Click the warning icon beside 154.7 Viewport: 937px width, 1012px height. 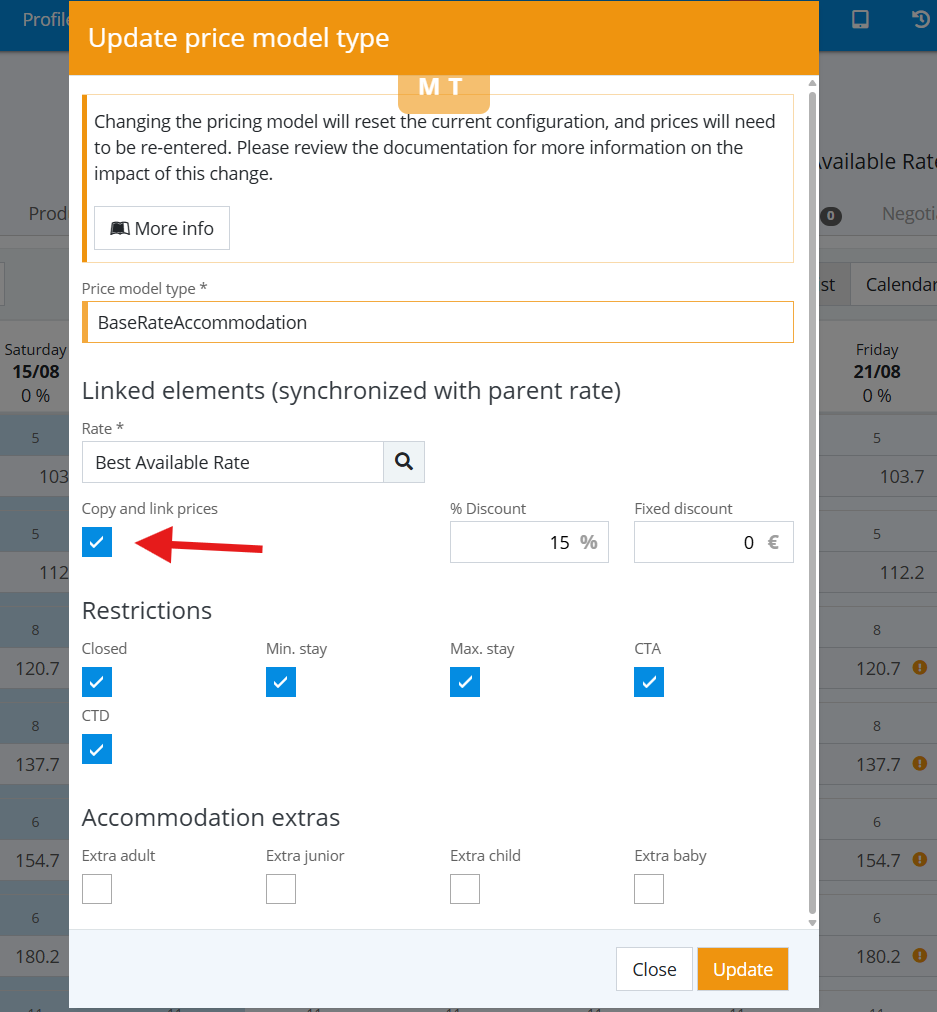(920, 860)
